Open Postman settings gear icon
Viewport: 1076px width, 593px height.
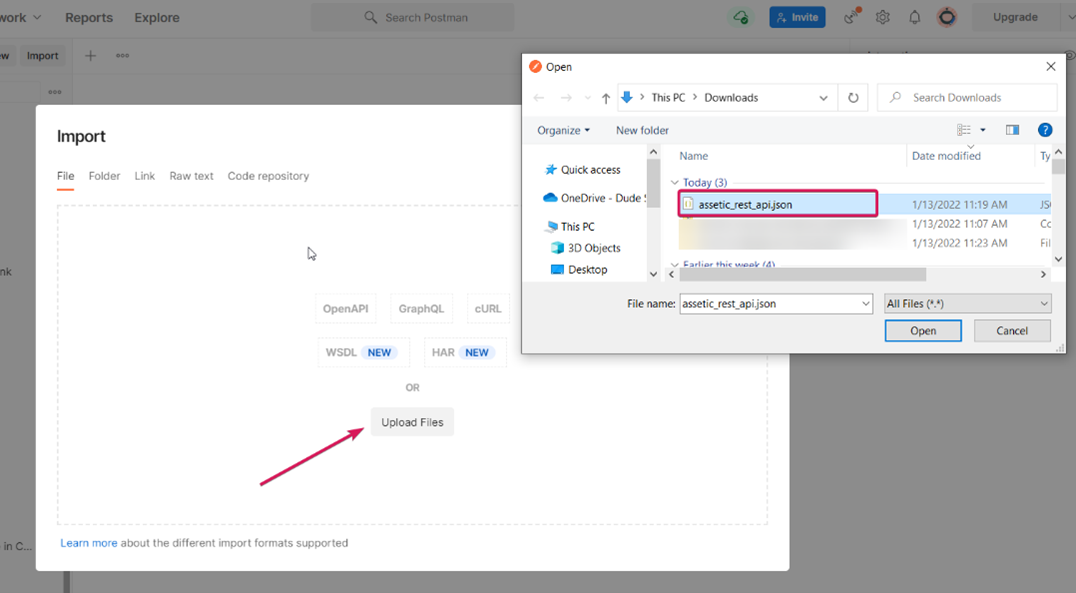882,17
